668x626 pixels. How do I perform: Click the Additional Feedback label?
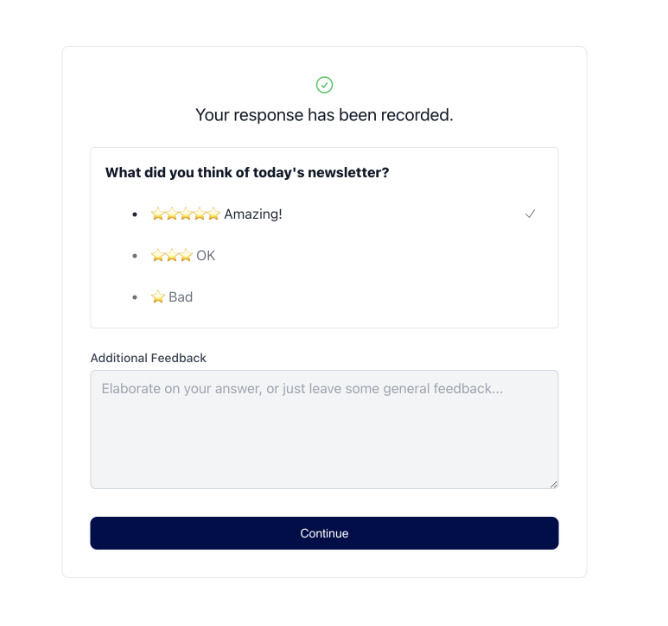[x=148, y=358]
